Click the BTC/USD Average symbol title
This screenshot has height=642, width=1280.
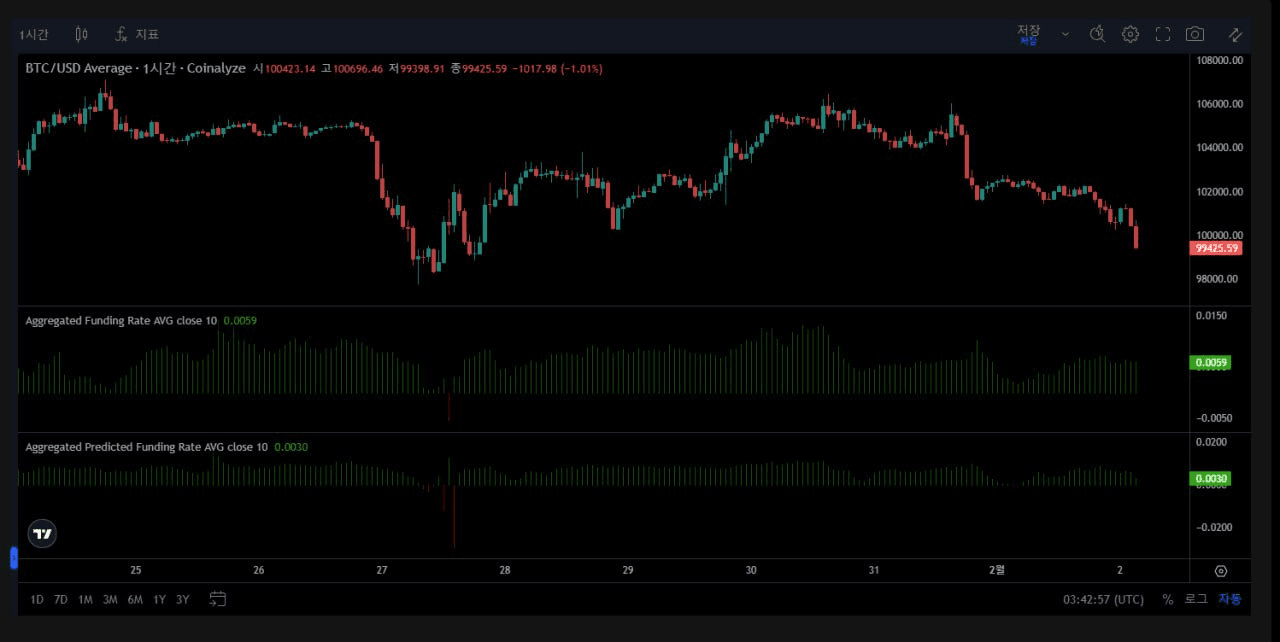pos(78,68)
